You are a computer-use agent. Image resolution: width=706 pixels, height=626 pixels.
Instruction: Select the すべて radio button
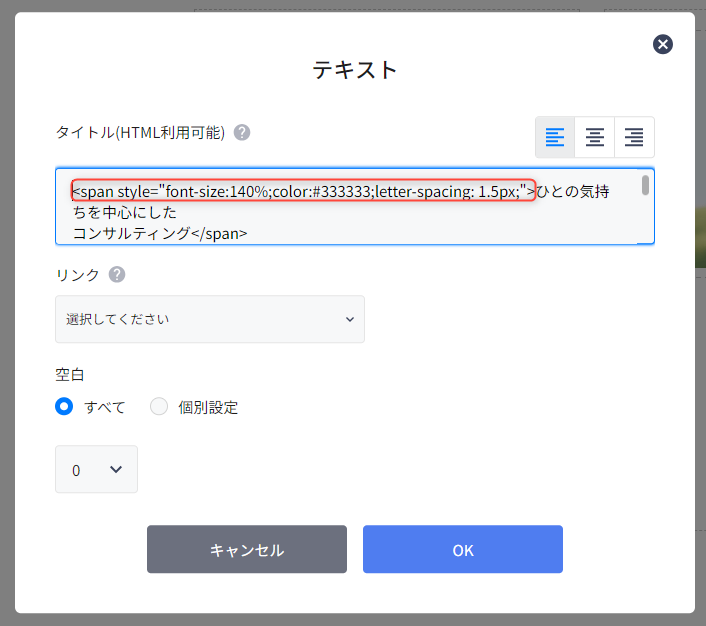coord(64,406)
